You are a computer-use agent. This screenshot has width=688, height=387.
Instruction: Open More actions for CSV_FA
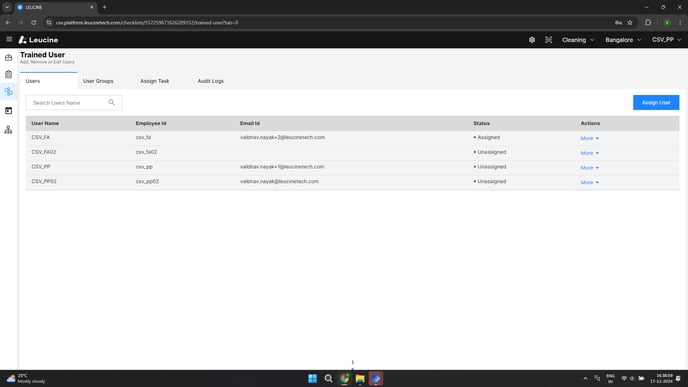coord(589,138)
